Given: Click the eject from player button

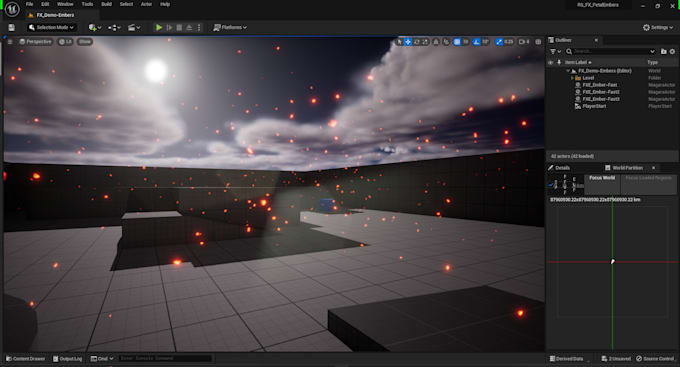Looking at the screenshot, I should point(189,27).
